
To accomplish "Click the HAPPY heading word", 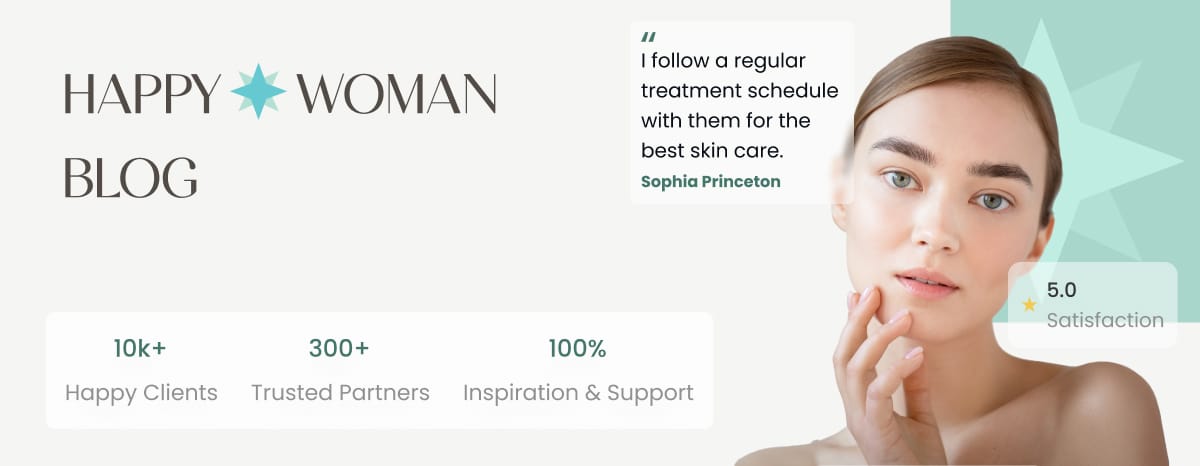I will click(142, 93).
